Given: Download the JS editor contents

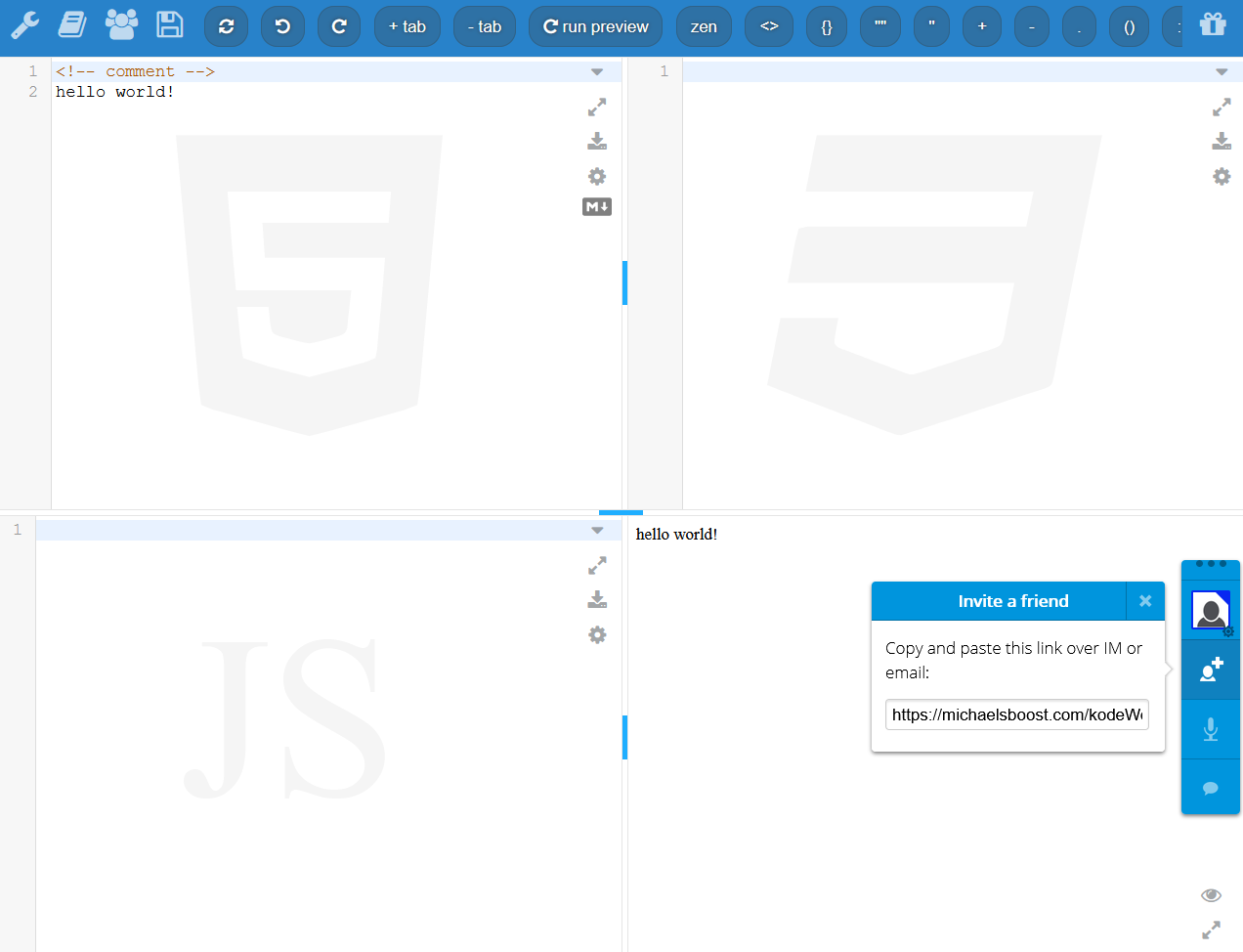Looking at the screenshot, I should [x=597, y=600].
